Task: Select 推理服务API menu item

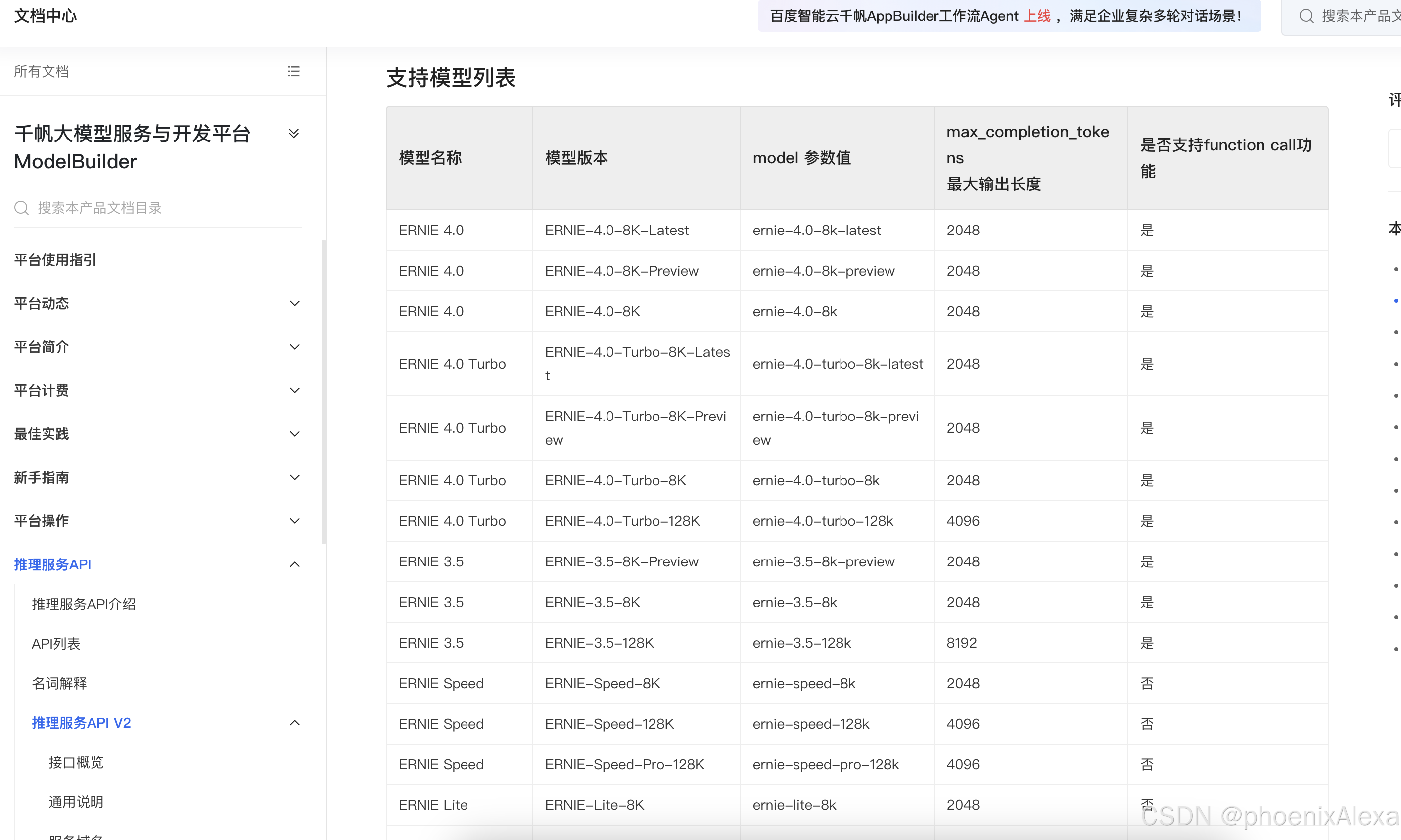Action: 52,564
